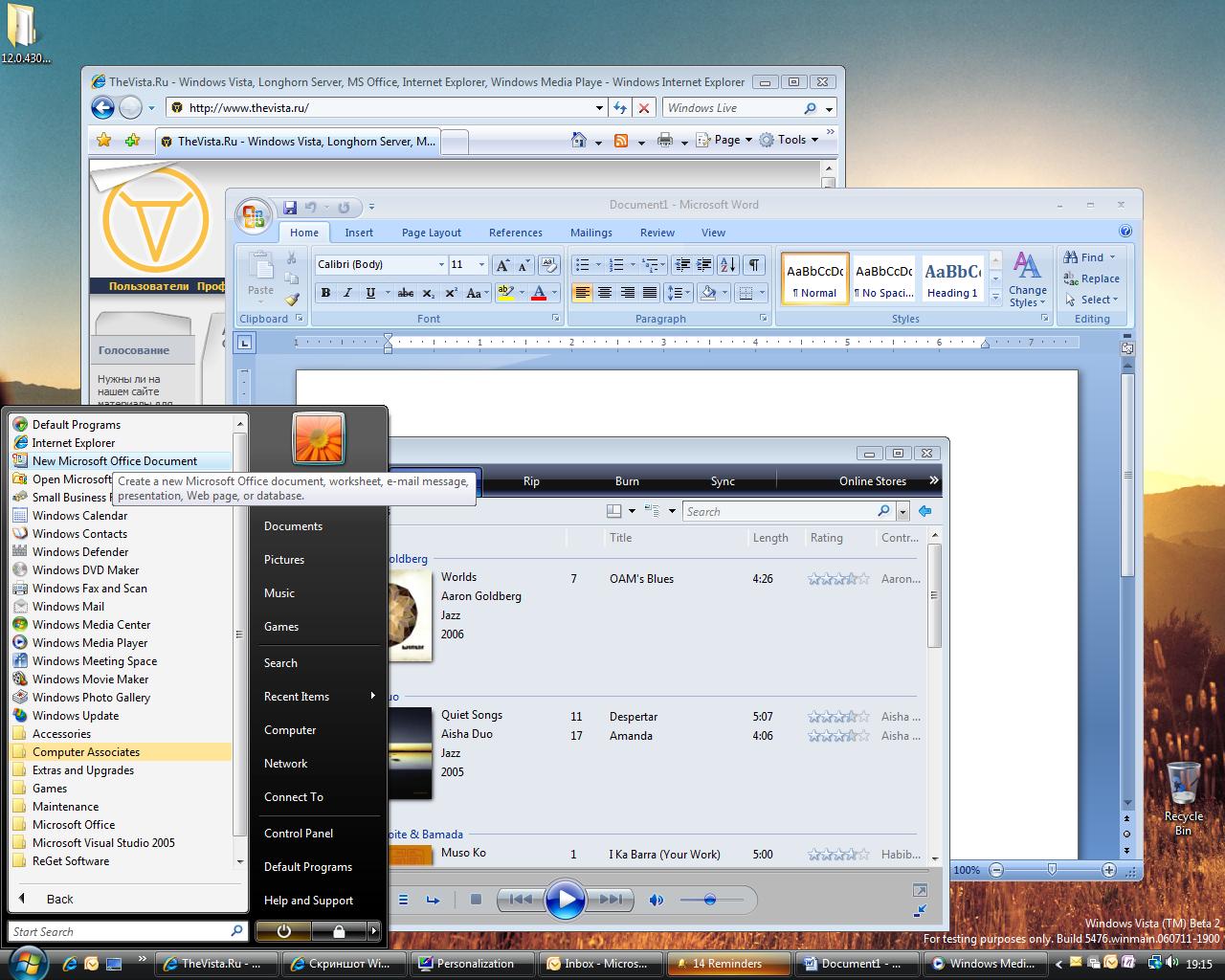Open Word help with the question mark icon
1225x980 pixels.
(x=1125, y=231)
